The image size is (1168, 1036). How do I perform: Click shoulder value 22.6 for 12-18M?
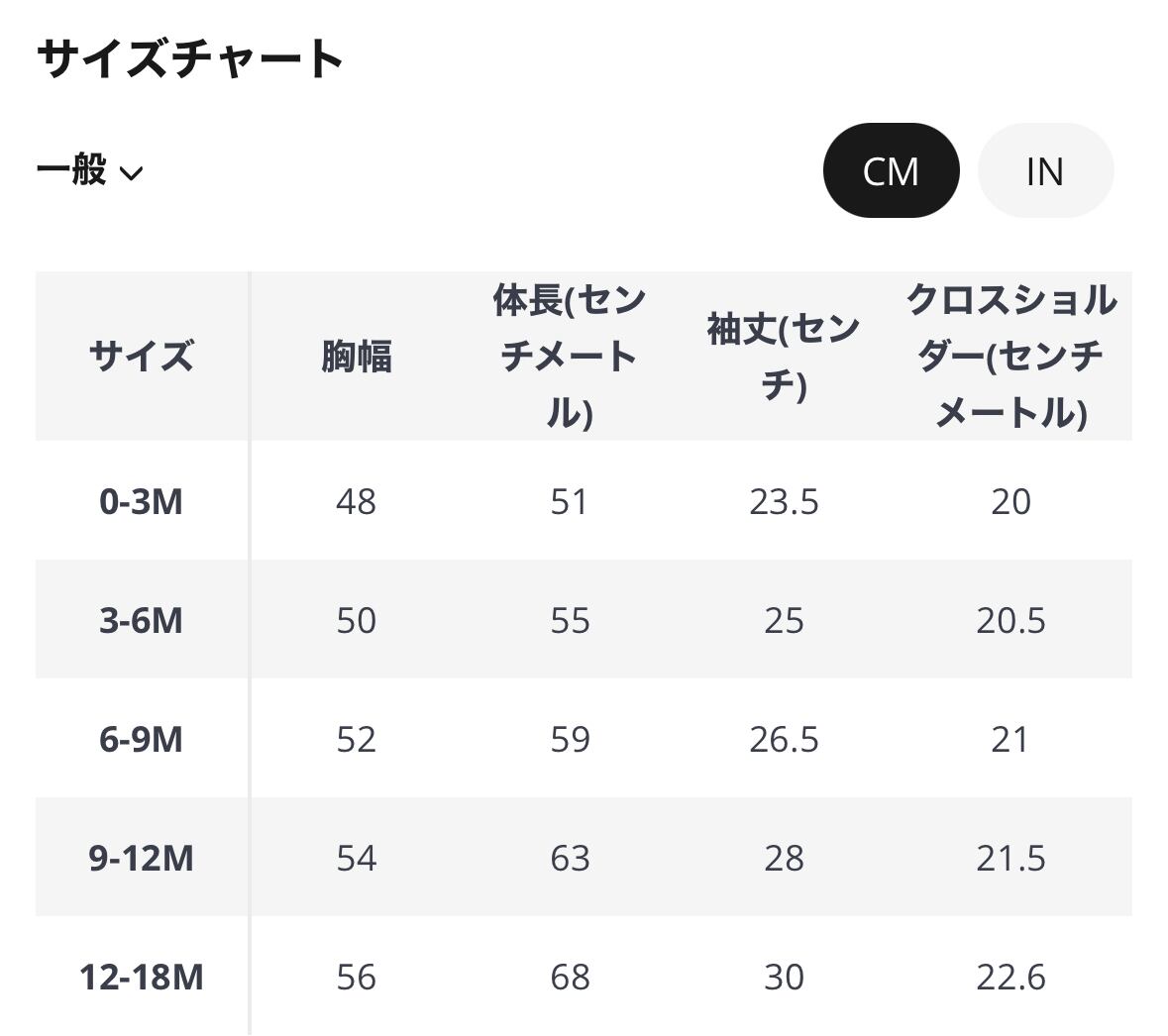tap(1010, 978)
